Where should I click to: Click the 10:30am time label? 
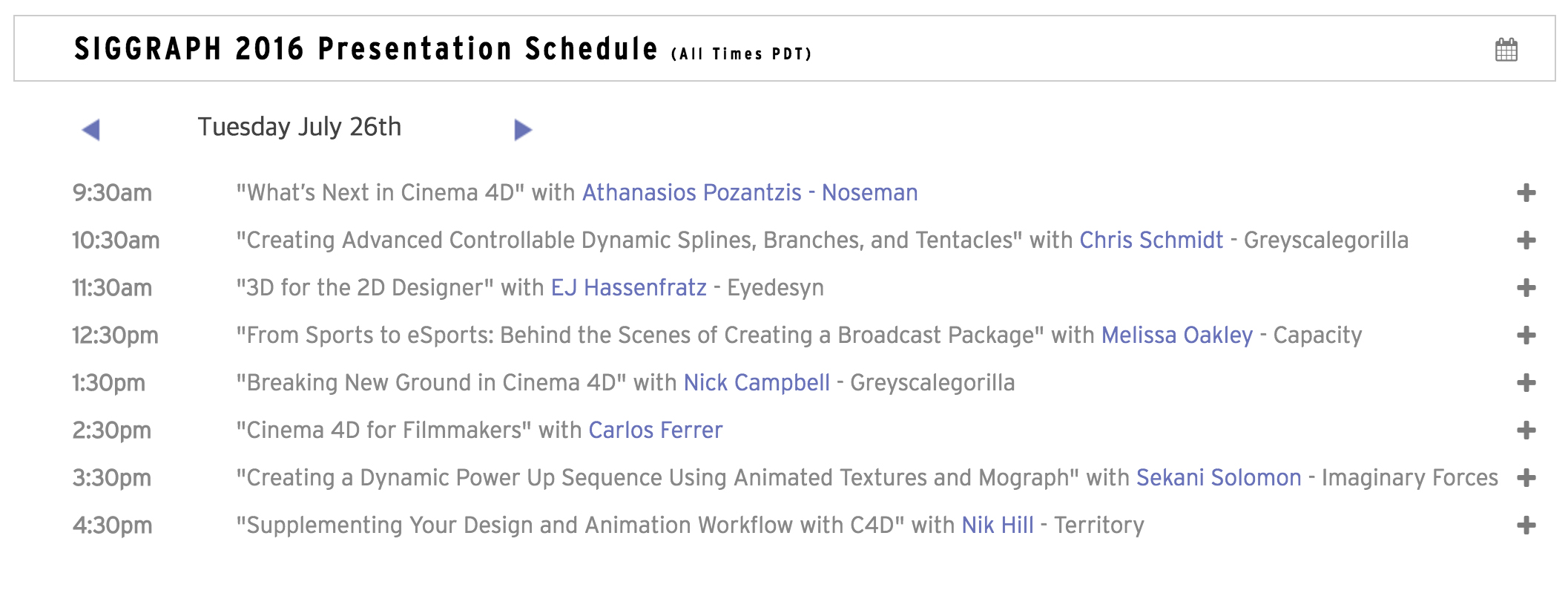[116, 240]
